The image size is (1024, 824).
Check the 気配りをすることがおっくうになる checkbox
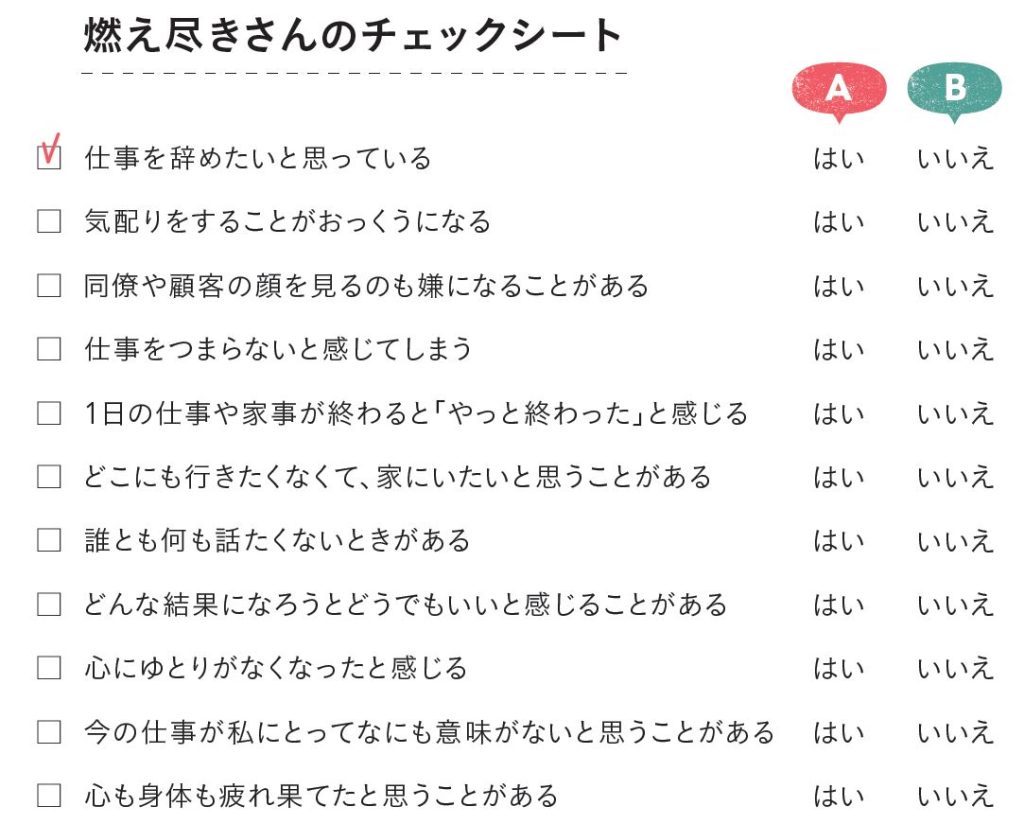[x=49, y=222]
